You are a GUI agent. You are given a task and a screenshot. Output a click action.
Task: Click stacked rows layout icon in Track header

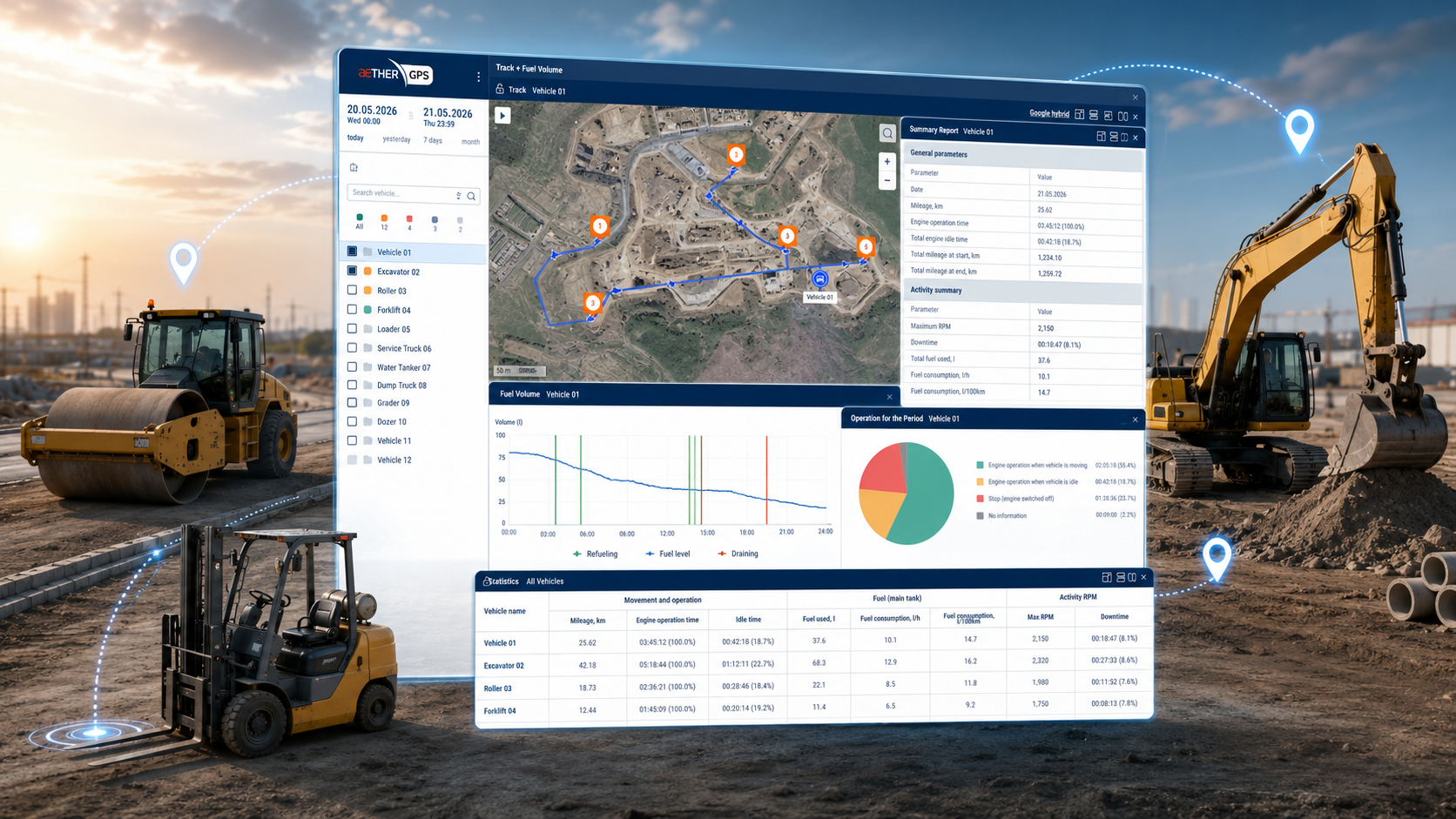[1094, 115]
